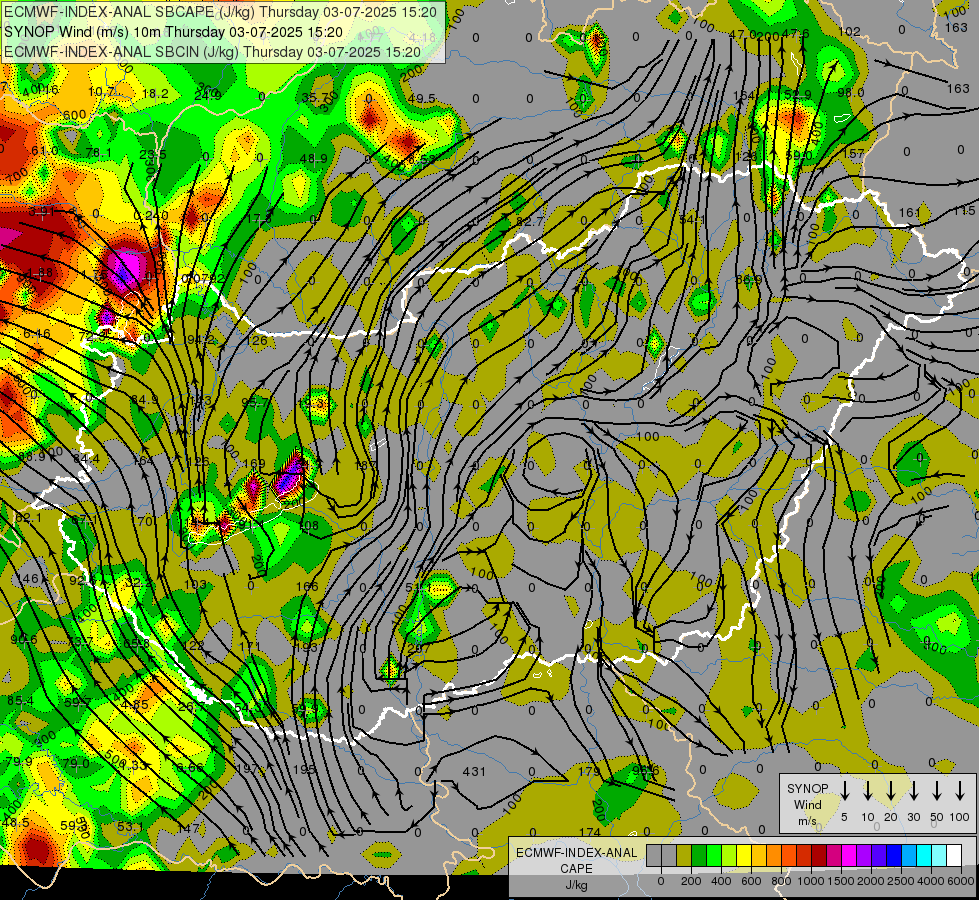The height and width of the screenshot is (900, 979).
Task: Click the map value '10.7'
Action: click(x=101, y=92)
